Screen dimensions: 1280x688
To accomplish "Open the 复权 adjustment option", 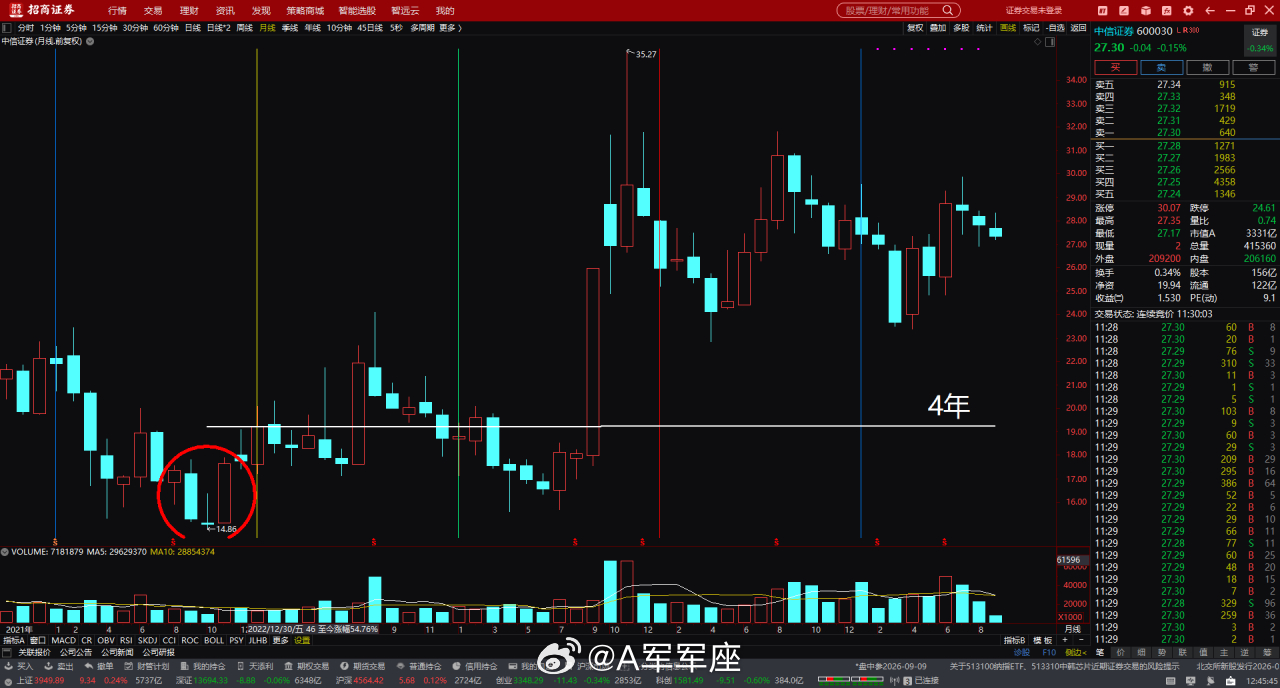I will 915,28.
